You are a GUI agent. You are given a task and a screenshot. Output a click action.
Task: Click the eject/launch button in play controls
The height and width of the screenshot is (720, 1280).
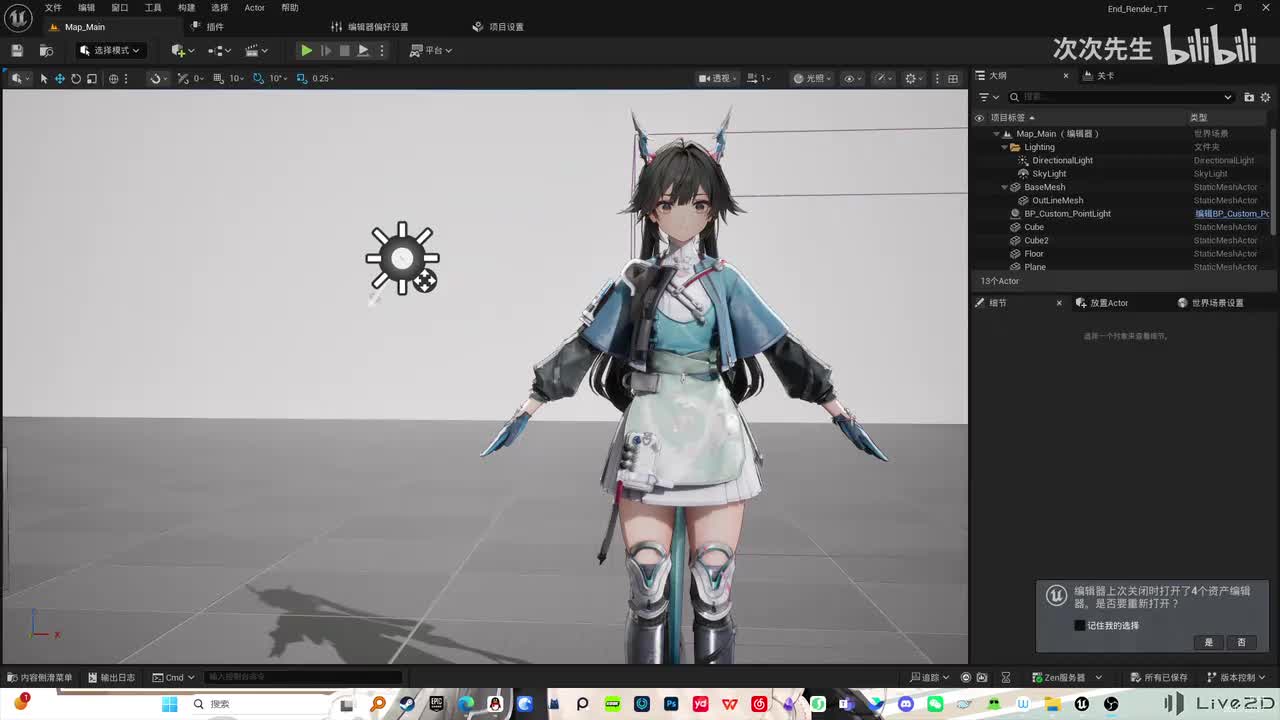point(363,50)
